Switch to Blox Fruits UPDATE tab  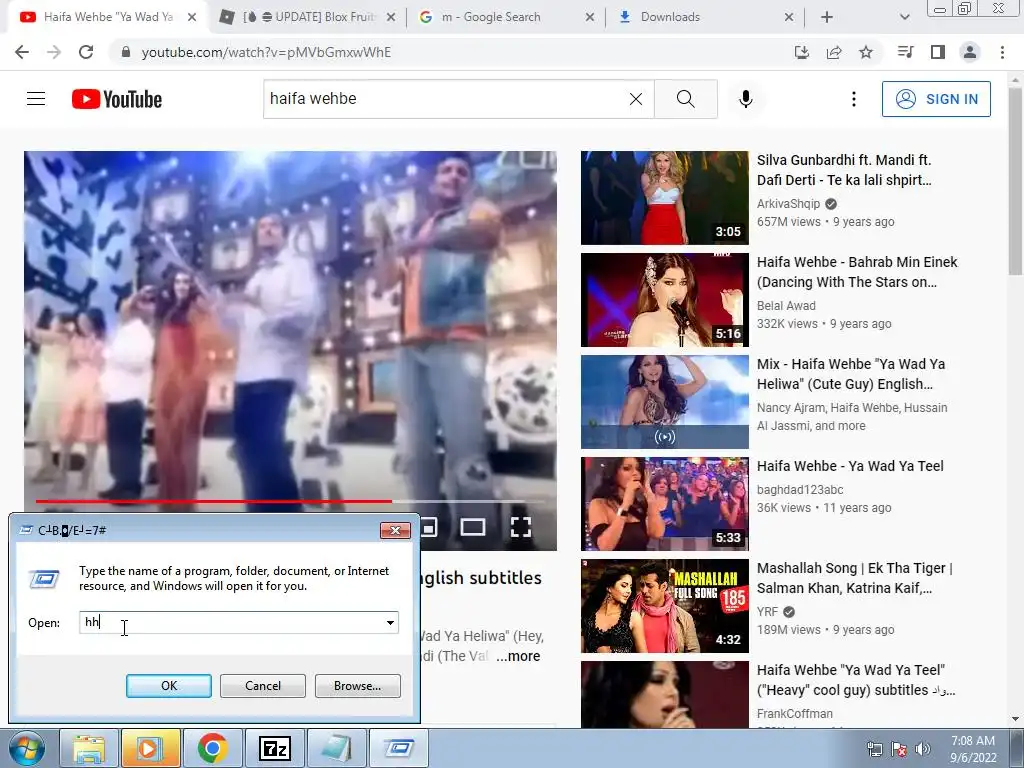(307, 17)
